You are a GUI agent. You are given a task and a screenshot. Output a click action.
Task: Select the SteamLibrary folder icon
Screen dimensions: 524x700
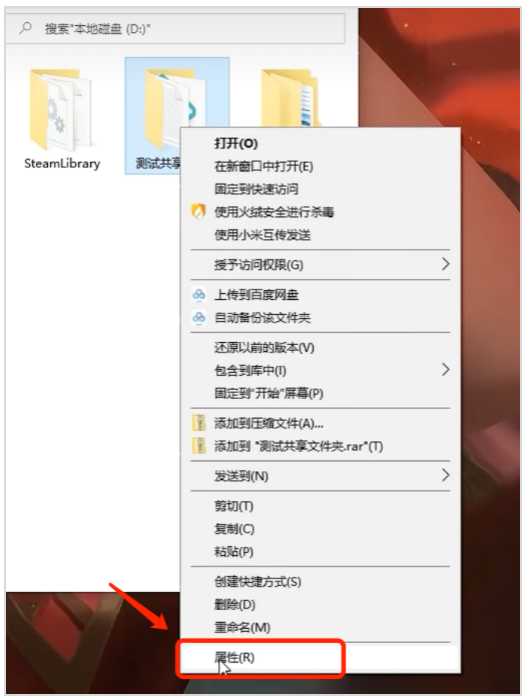[x=61, y=109]
